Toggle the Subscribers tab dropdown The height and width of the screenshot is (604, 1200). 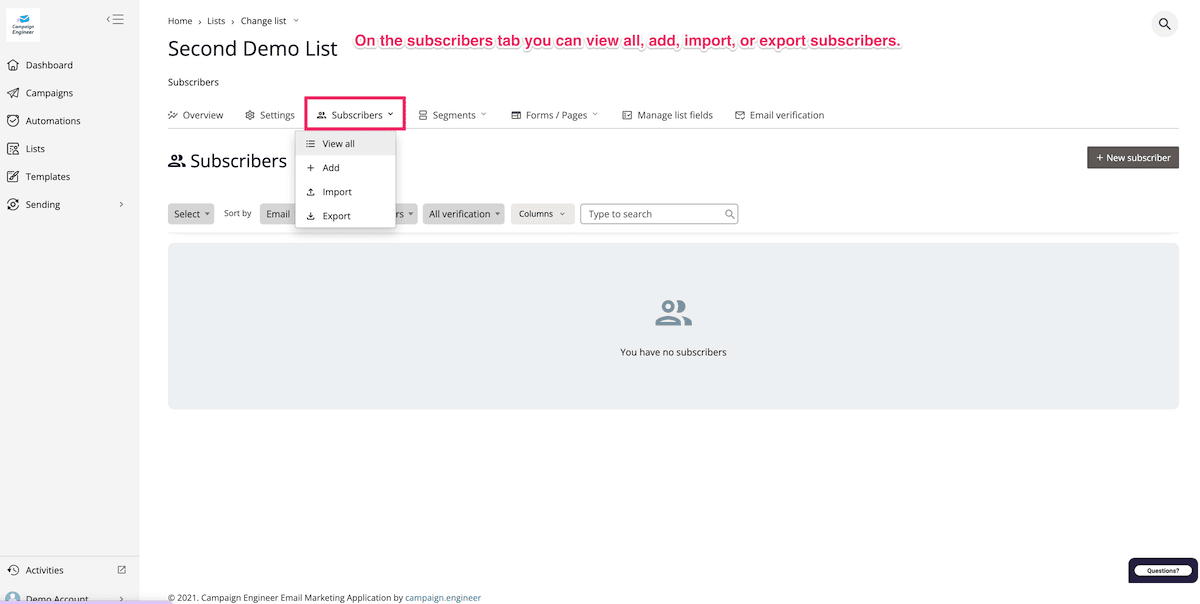[355, 115]
